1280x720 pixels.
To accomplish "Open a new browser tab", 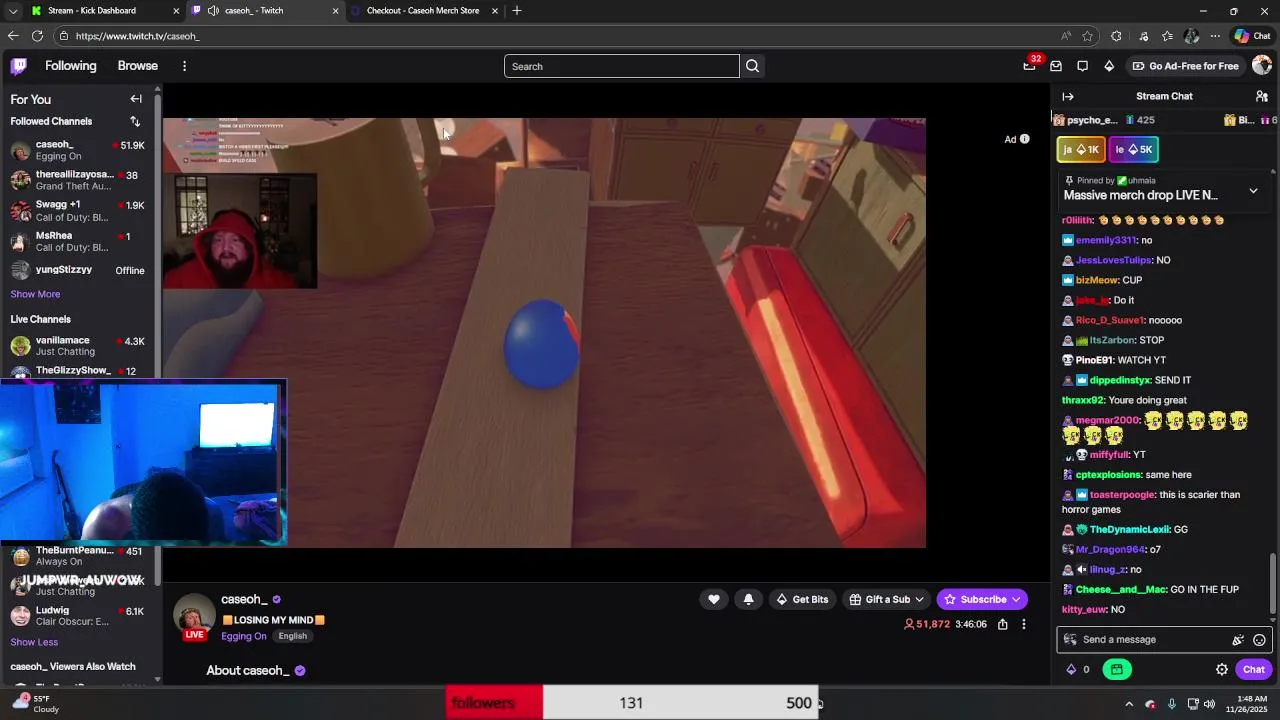I will click(517, 11).
